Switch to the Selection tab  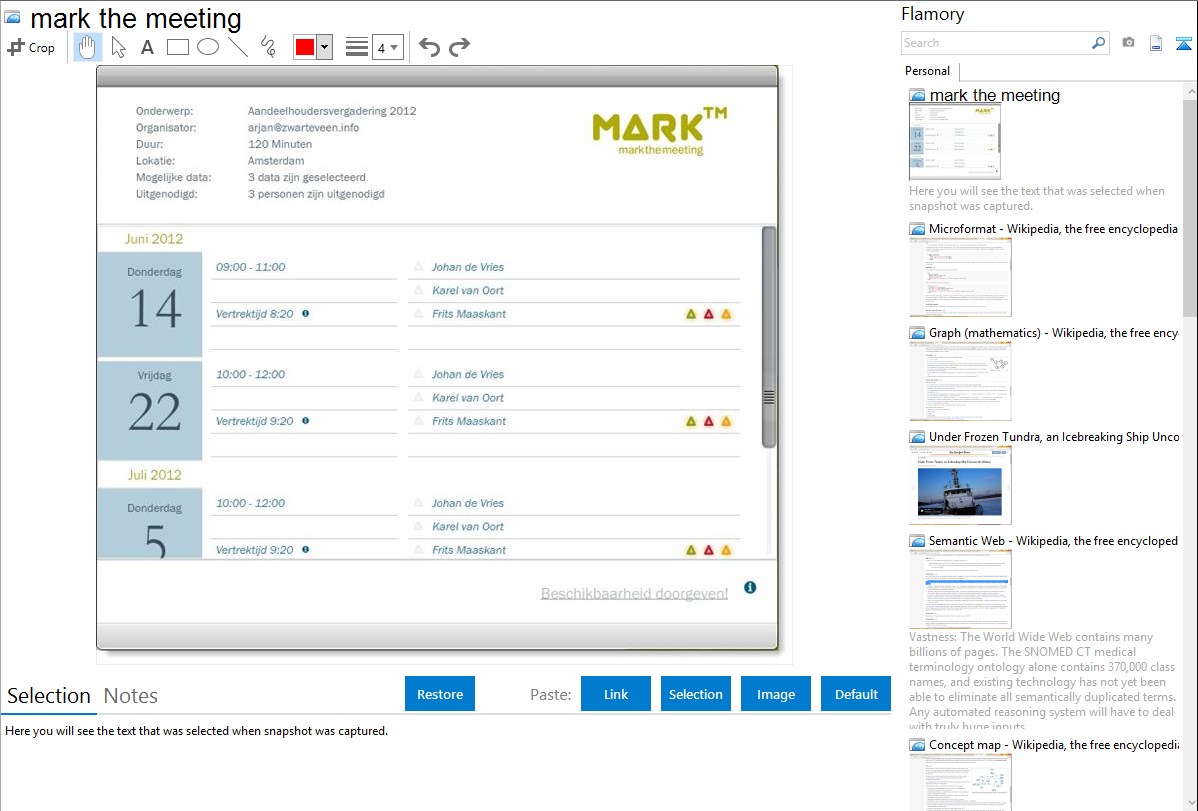pyautogui.click(x=49, y=696)
